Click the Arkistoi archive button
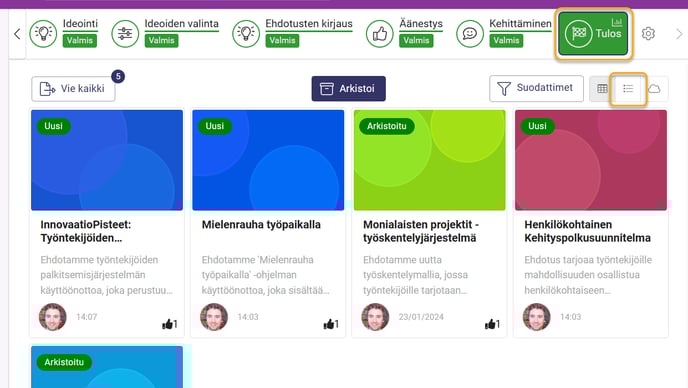Screen dimensions: 688x388 click(348, 89)
